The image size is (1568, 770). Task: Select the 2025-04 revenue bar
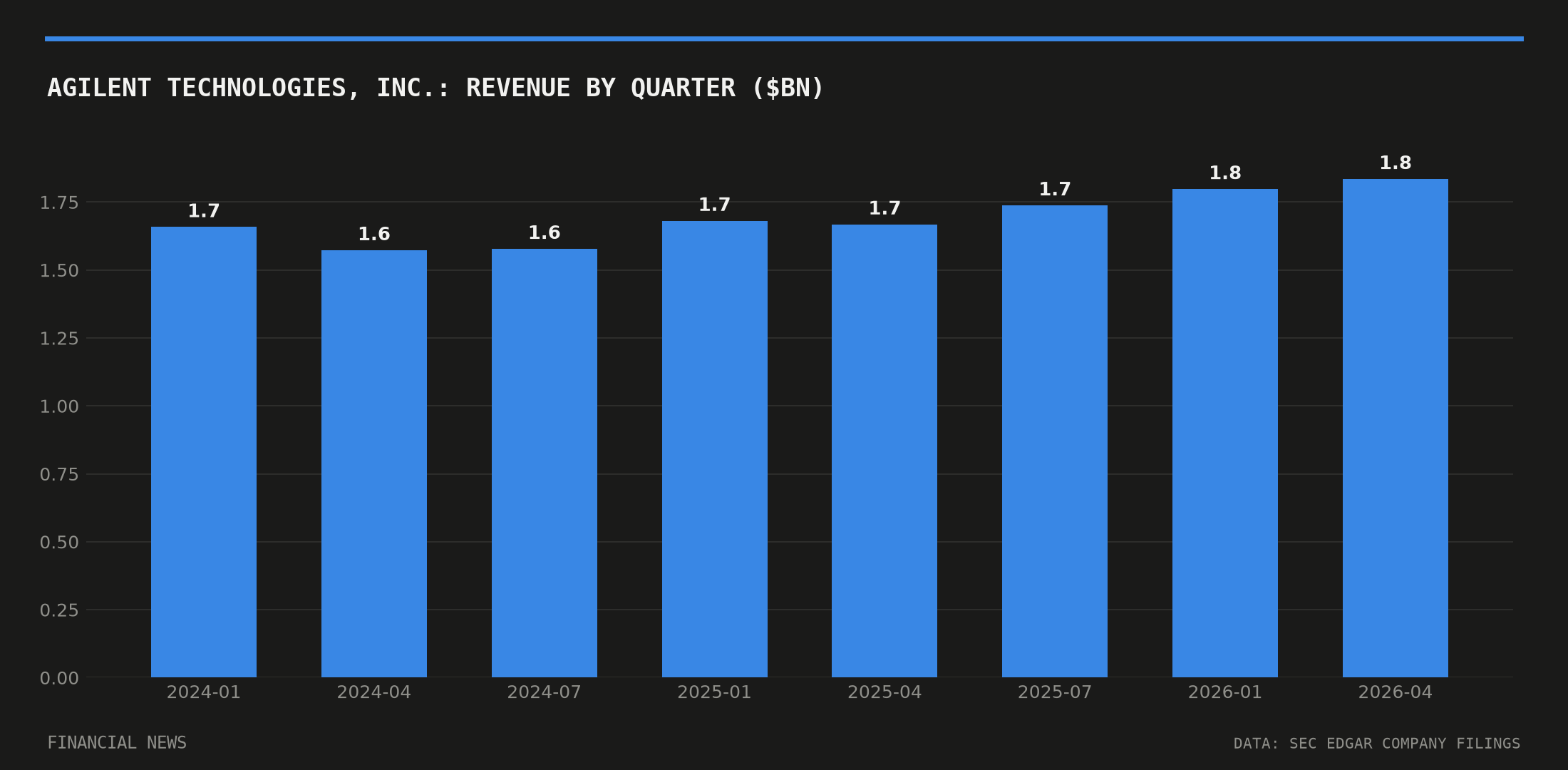884,451
